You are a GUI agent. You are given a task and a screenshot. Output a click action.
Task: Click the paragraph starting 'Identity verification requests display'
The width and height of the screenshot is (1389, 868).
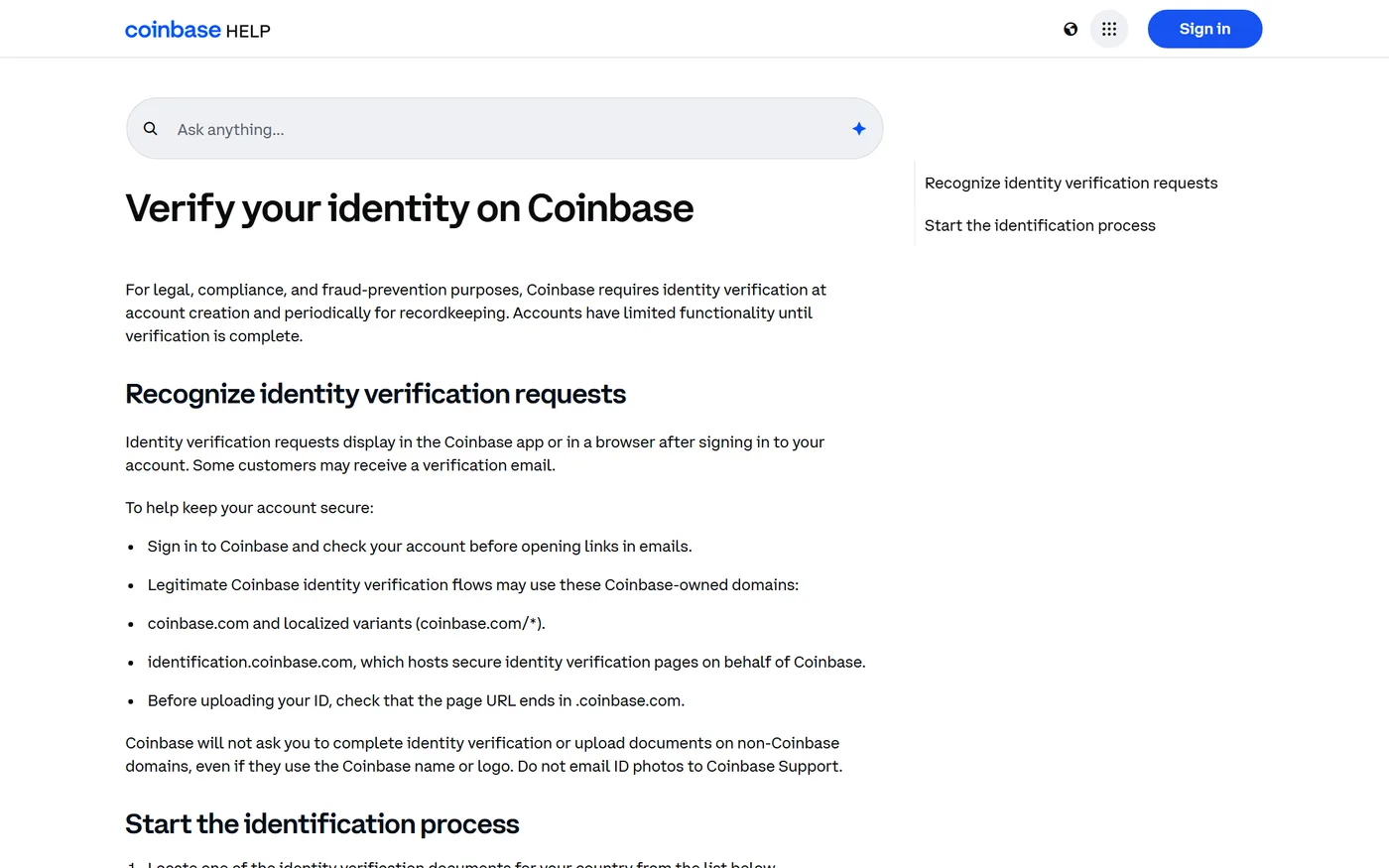(474, 454)
